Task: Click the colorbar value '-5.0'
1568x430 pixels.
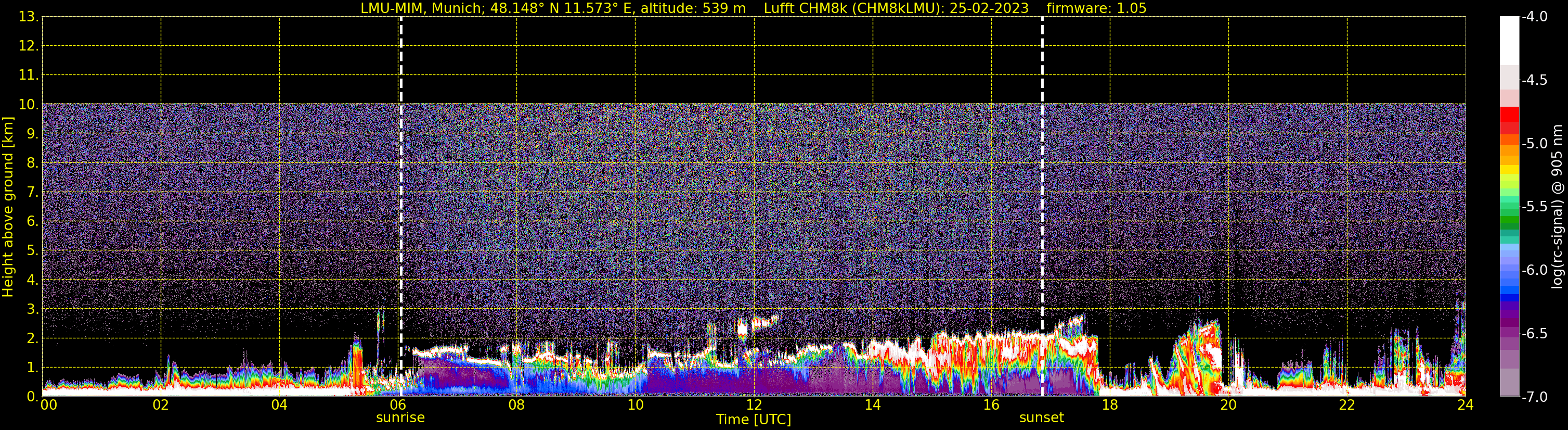Action: click(1534, 143)
